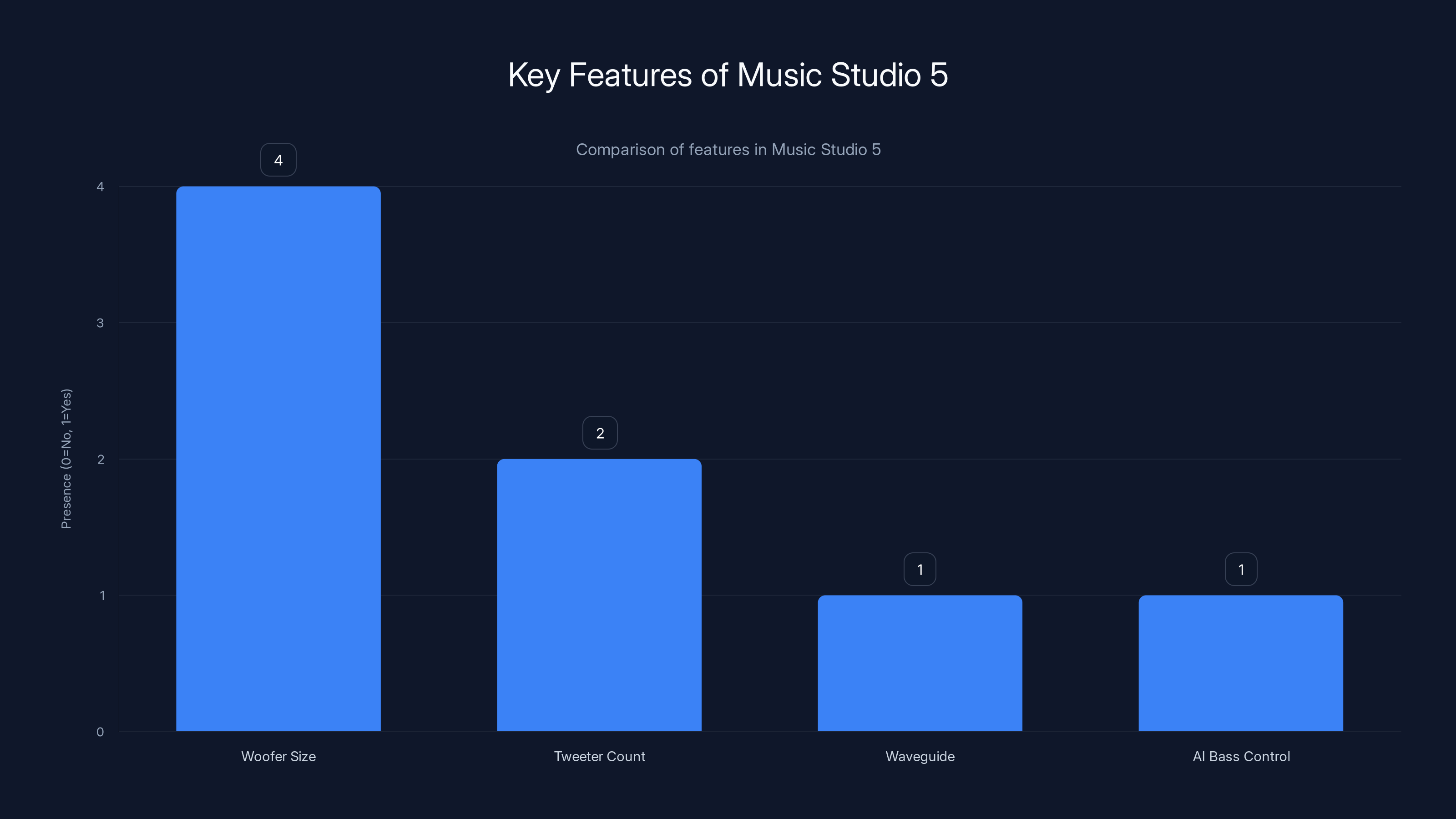The width and height of the screenshot is (1456, 819).
Task: Click the y-axis tick labeled 0
Action: pos(100,732)
